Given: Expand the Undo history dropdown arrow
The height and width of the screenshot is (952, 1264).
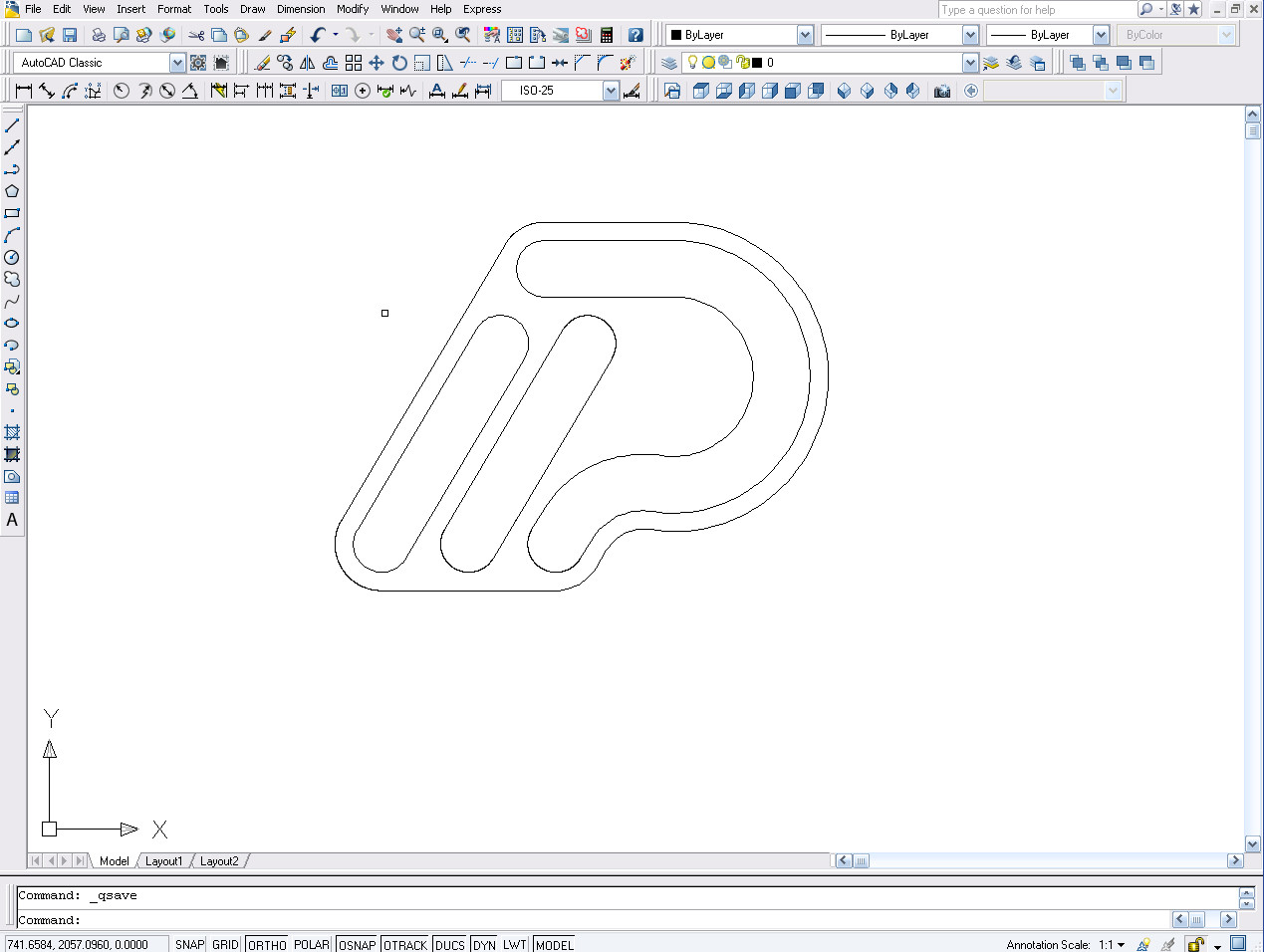Looking at the screenshot, I should (x=336, y=35).
